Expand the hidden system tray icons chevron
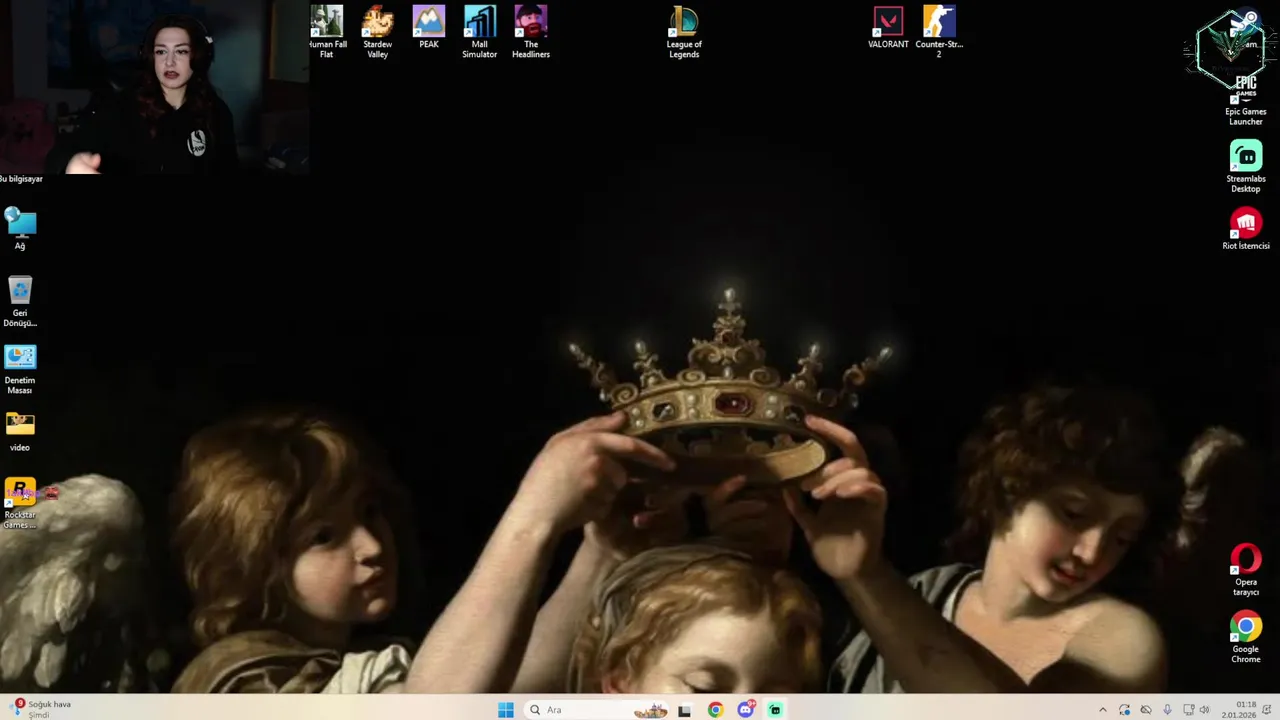 [x=1103, y=710]
